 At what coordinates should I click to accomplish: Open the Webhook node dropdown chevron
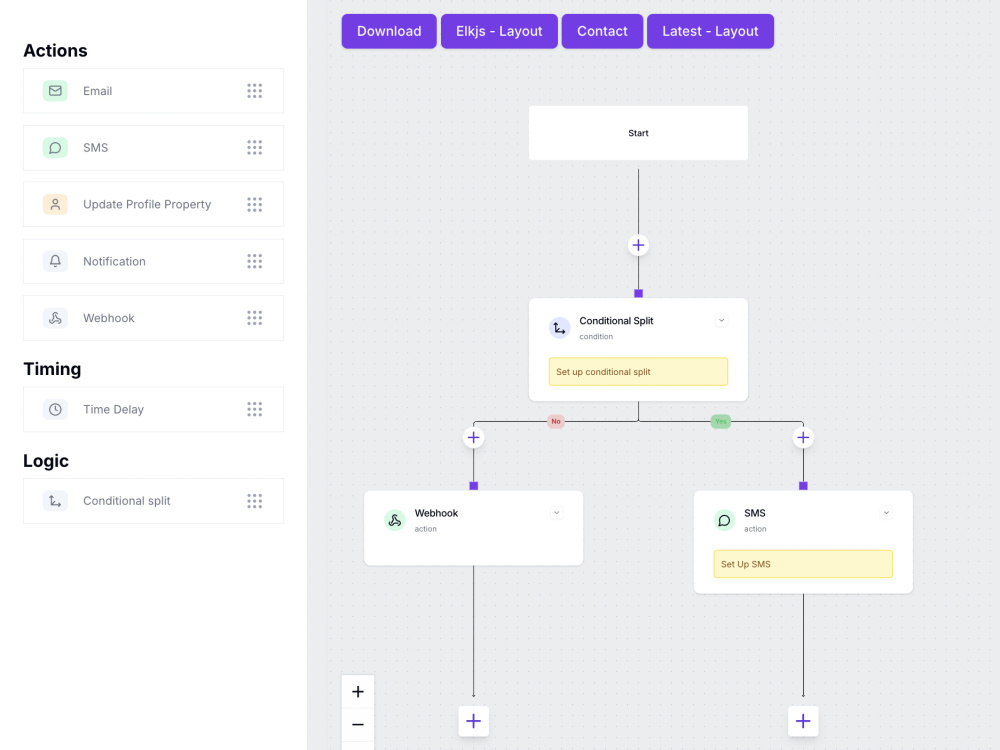[x=557, y=513]
